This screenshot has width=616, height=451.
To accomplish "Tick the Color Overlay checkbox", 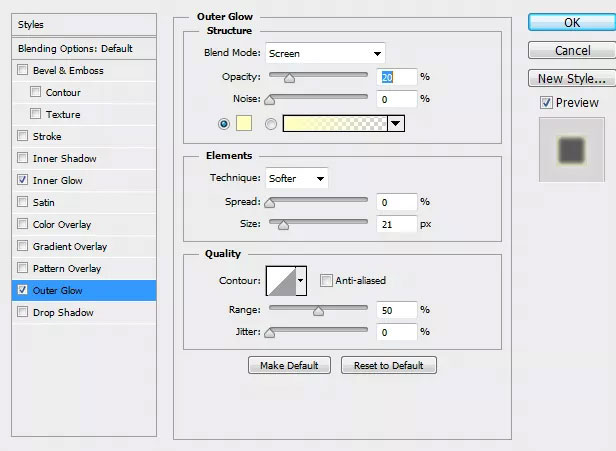I will click(23, 224).
